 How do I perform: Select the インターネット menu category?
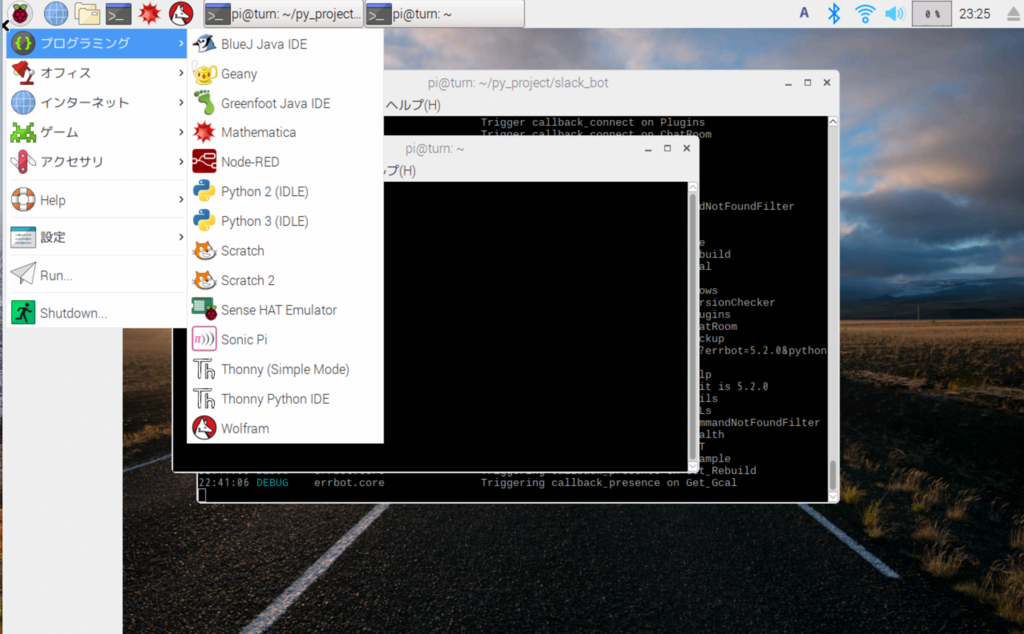pyautogui.click(x=97, y=103)
